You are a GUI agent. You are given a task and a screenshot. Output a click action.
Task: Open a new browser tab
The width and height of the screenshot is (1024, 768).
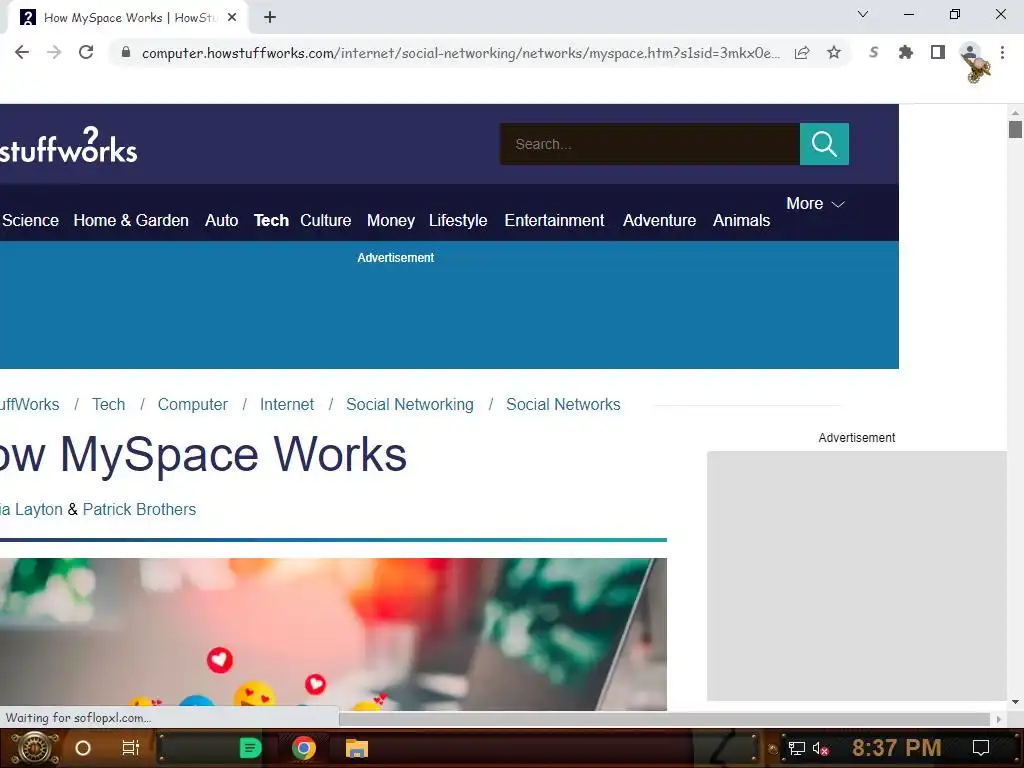[270, 17]
